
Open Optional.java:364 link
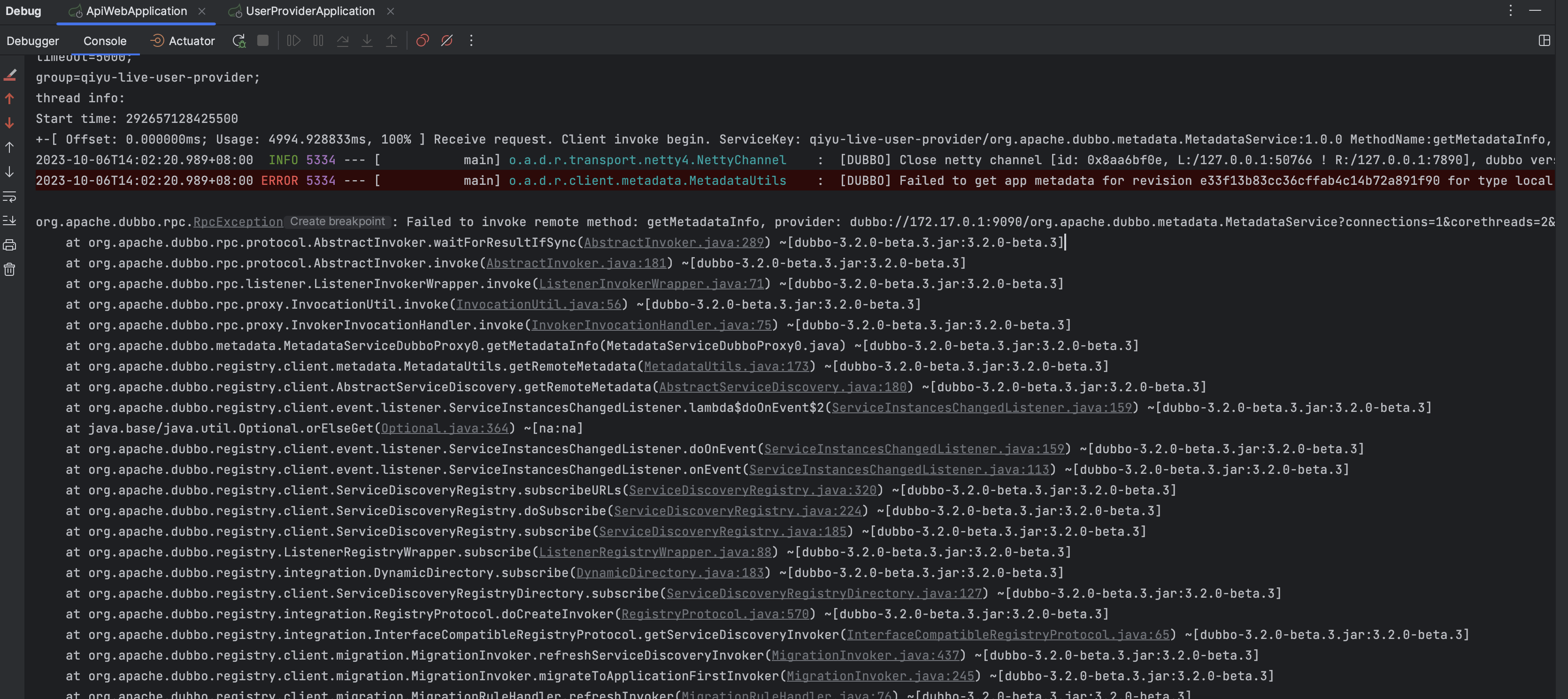[x=445, y=429]
